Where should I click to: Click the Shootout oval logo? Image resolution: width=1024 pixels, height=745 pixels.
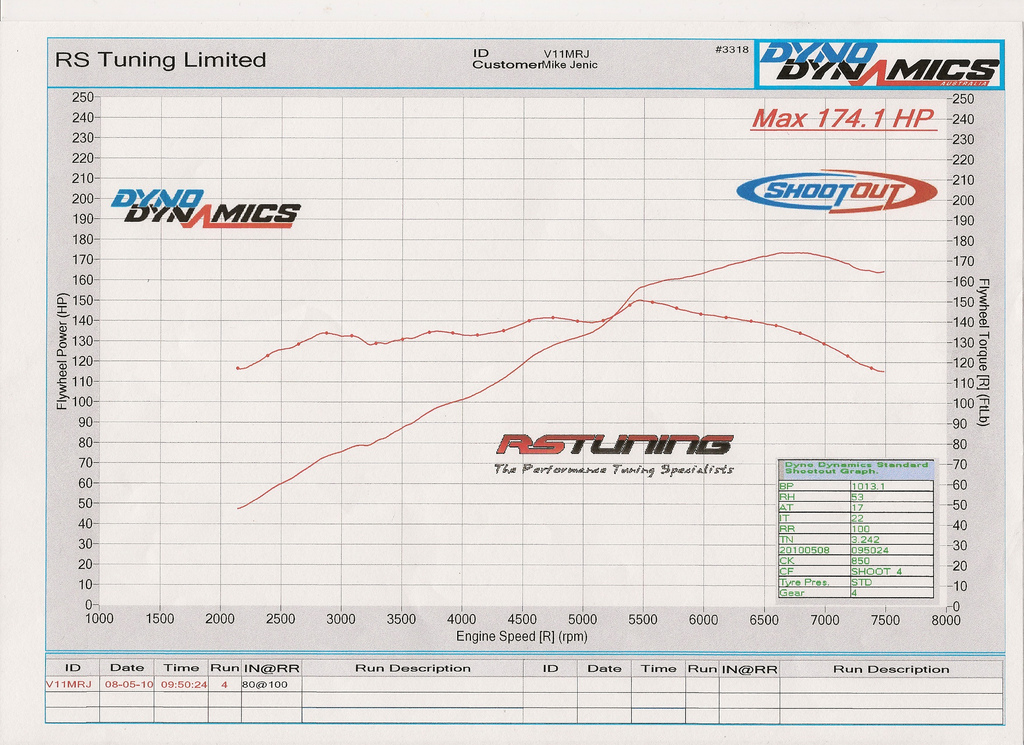(x=836, y=191)
